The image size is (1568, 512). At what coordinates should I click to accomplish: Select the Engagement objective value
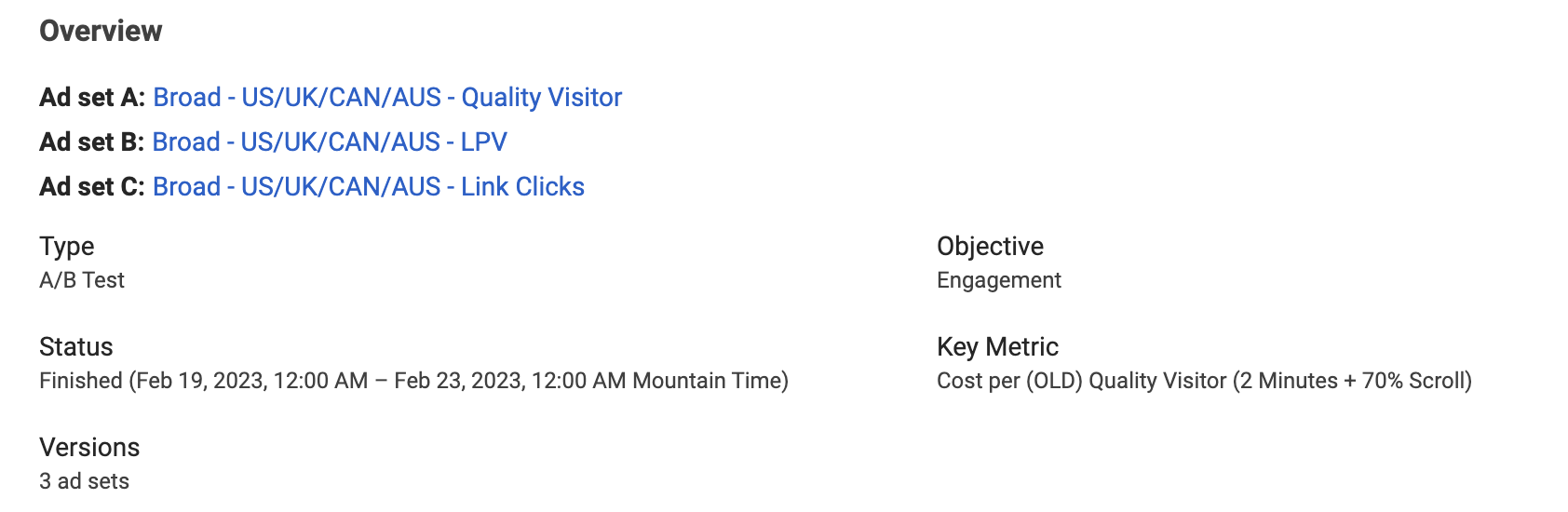999,280
